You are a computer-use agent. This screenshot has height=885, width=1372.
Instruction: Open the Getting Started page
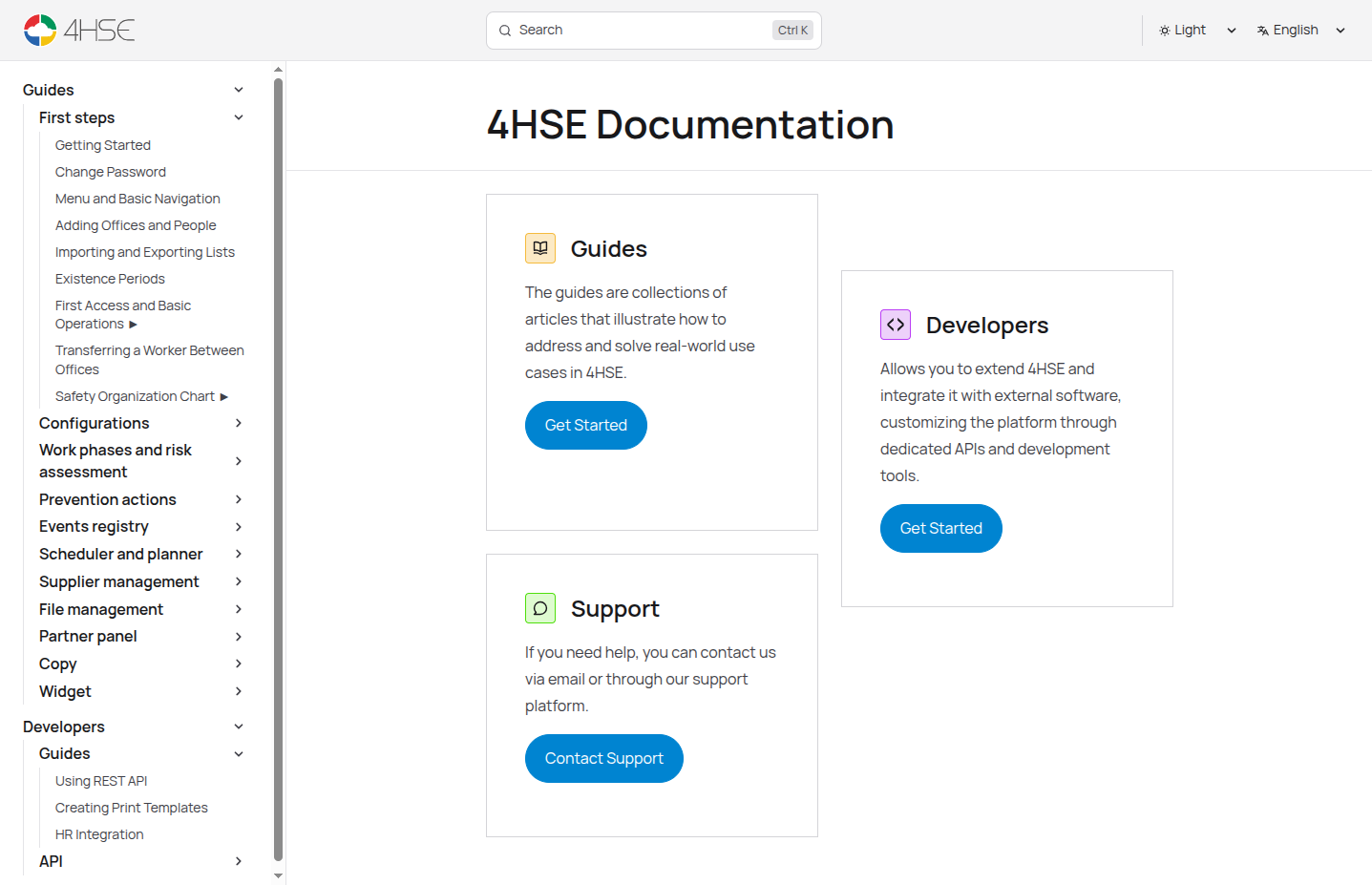coord(103,145)
